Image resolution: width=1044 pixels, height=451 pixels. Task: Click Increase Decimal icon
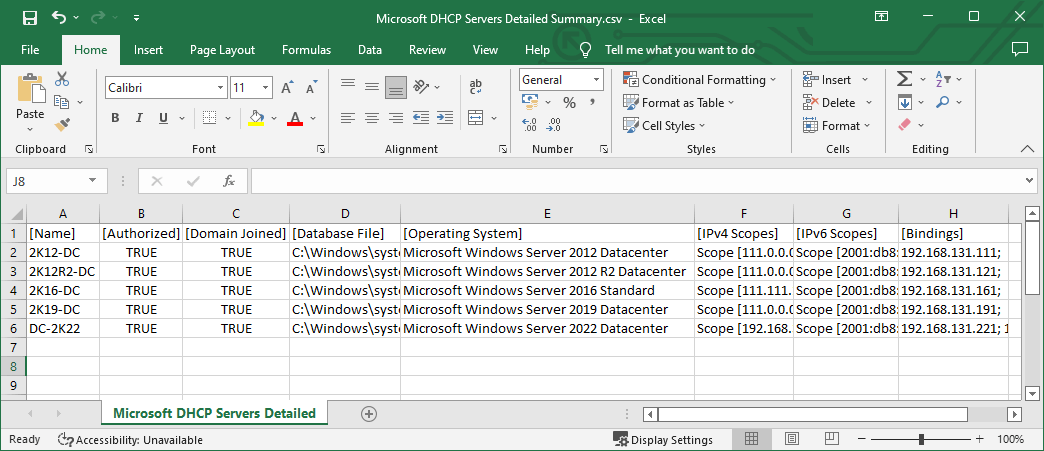click(530, 125)
